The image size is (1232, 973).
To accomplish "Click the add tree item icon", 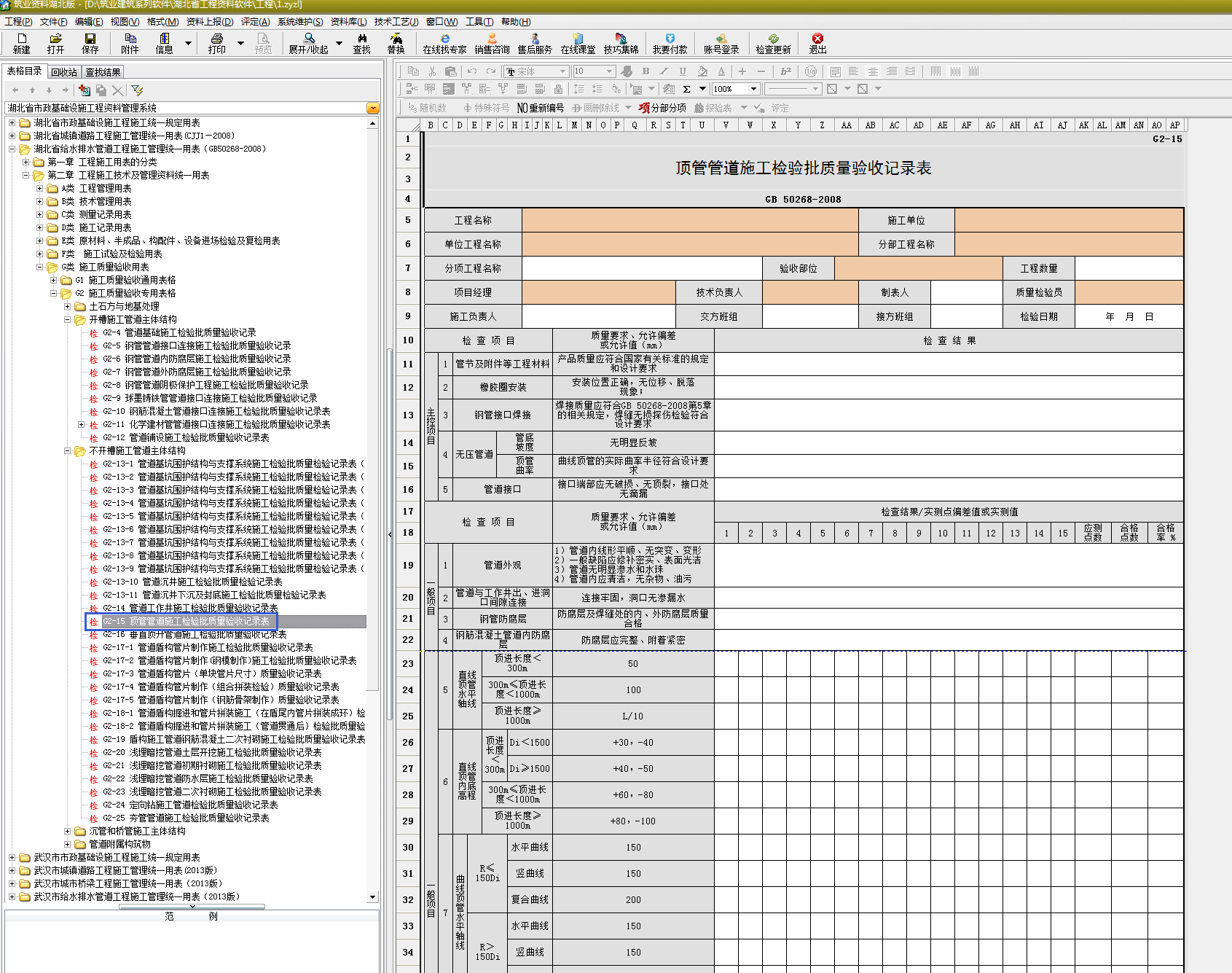I will pos(85,90).
